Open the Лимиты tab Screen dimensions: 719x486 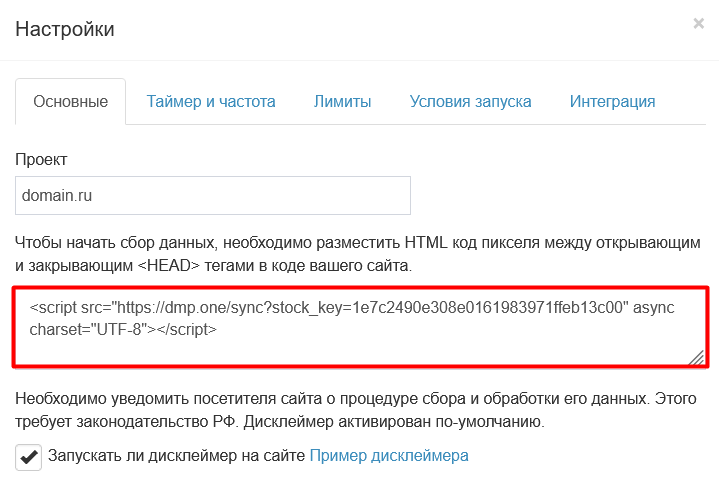pos(342,101)
